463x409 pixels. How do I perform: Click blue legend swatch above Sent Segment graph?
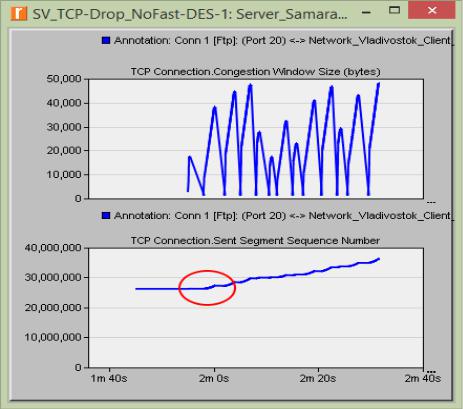click(106, 216)
